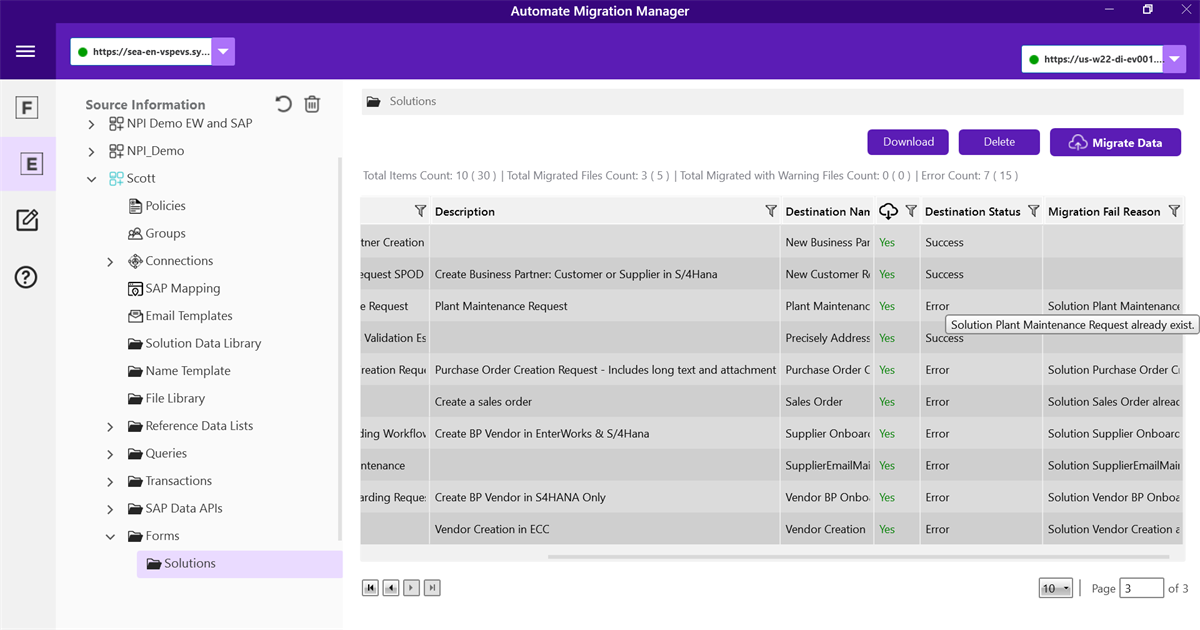Filter the Description column
The width and height of the screenshot is (1200, 630).
[x=771, y=211]
